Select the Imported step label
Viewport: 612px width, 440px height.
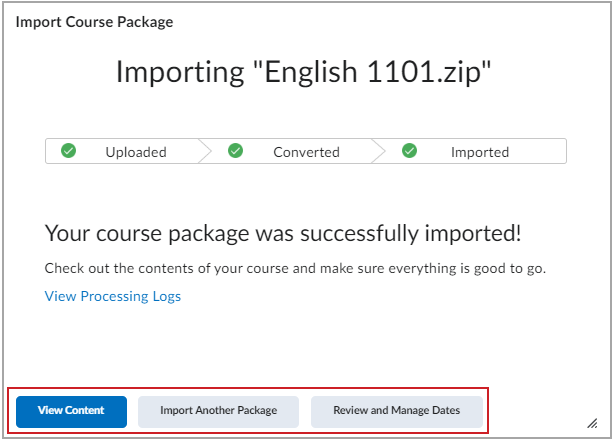(x=480, y=152)
